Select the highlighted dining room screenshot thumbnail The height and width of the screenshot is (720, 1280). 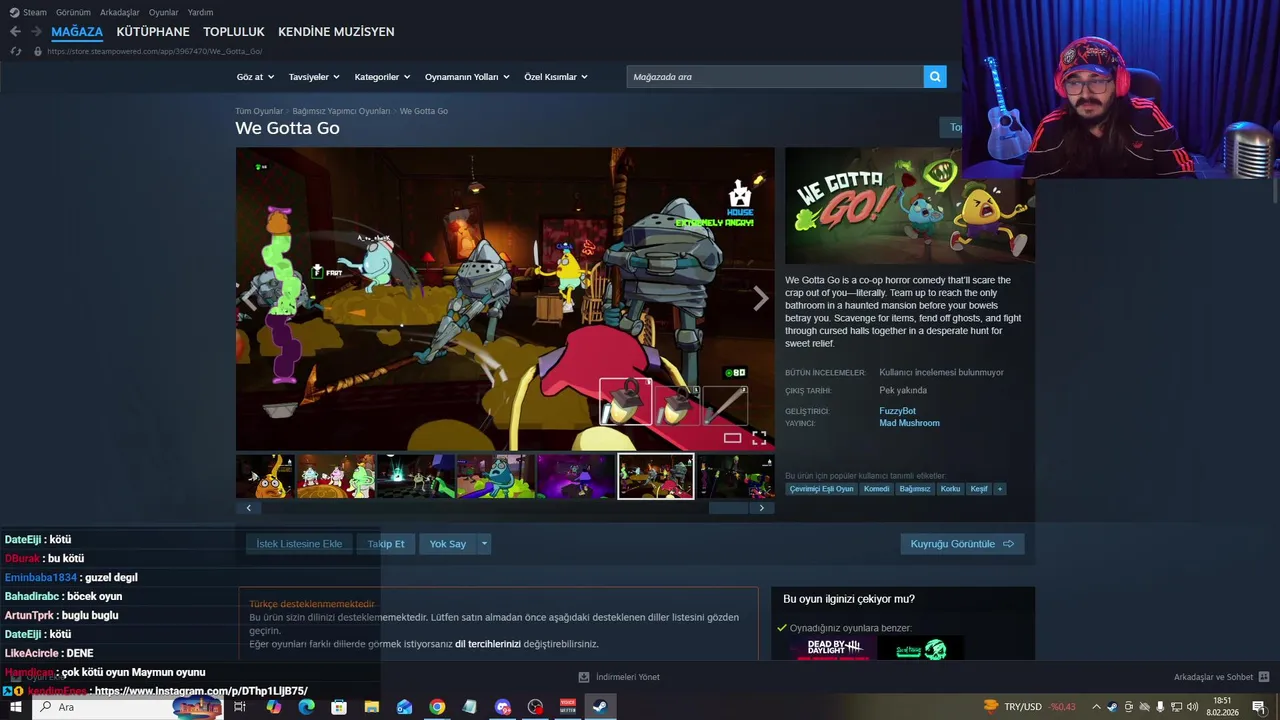[x=656, y=476]
